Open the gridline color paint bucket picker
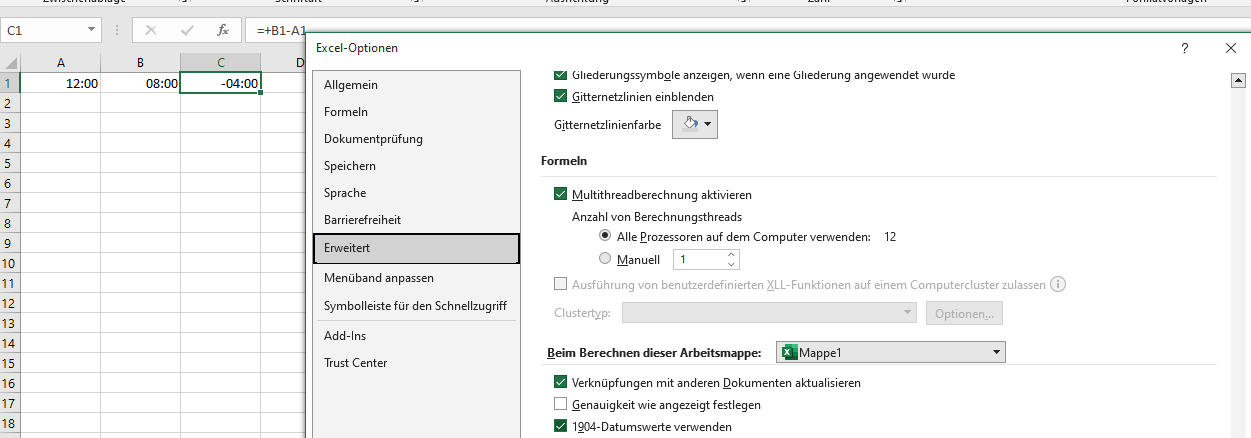Viewport: 1251px width, 438px height. point(695,124)
